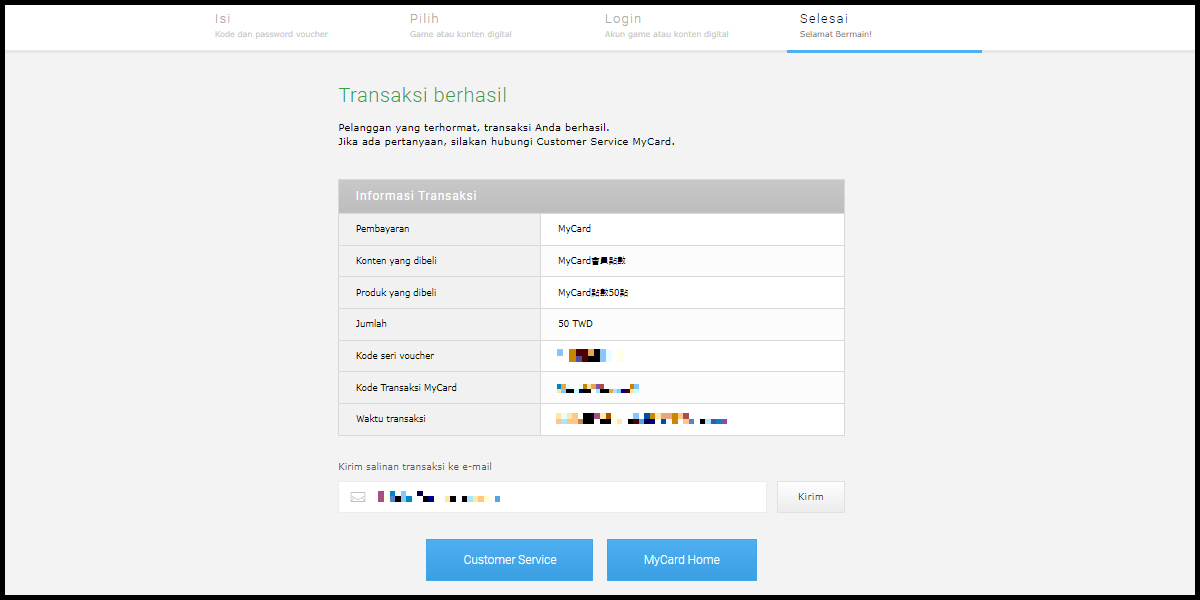The height and width of the screenshot is (600, 1200).
Task: Click the Kode seri voucher label
Action: pyautogui.click(x=395, y=356)
